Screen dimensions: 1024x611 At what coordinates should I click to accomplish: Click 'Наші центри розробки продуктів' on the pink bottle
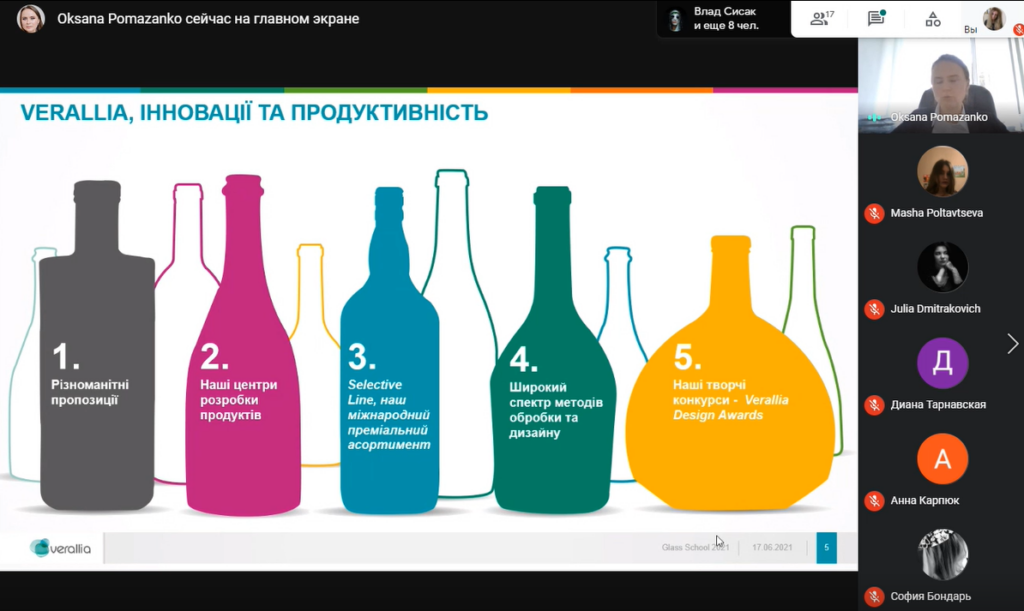(x=238, y=400)
